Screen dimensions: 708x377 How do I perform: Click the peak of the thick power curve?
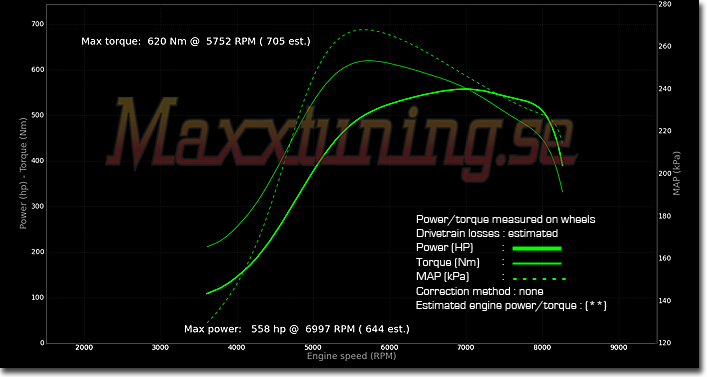(466, 89)
